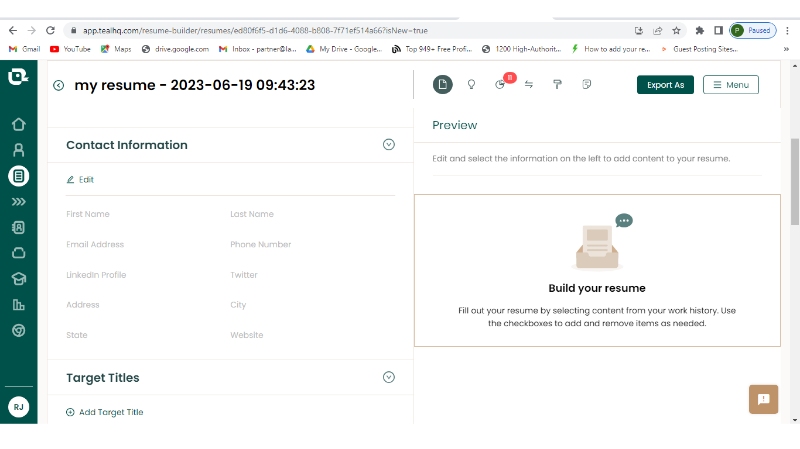Click the note icon in resume toolbar

pos(586,85)
